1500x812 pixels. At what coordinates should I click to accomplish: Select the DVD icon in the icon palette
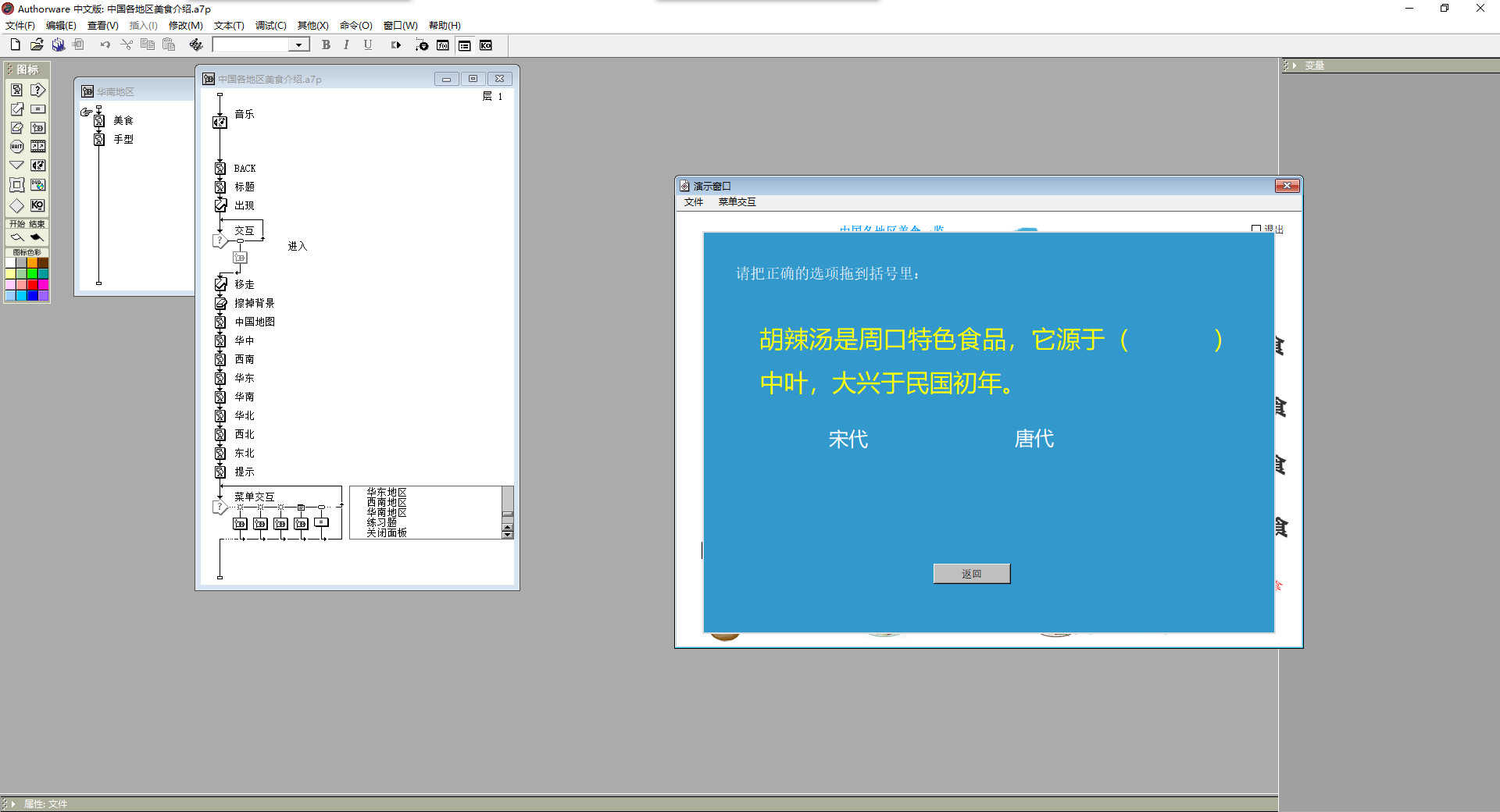pos(37,185)
